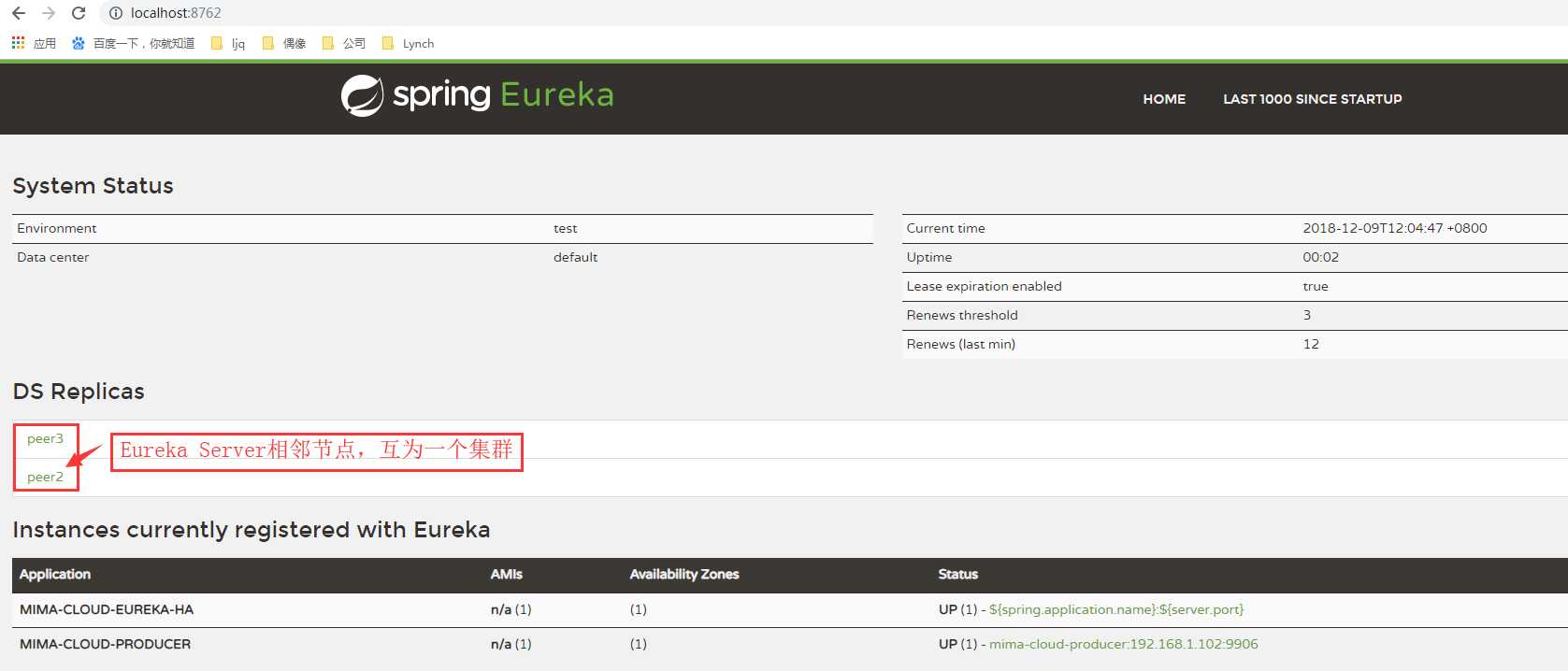
Task: Click the environment value test
Action: coord(565,228)
